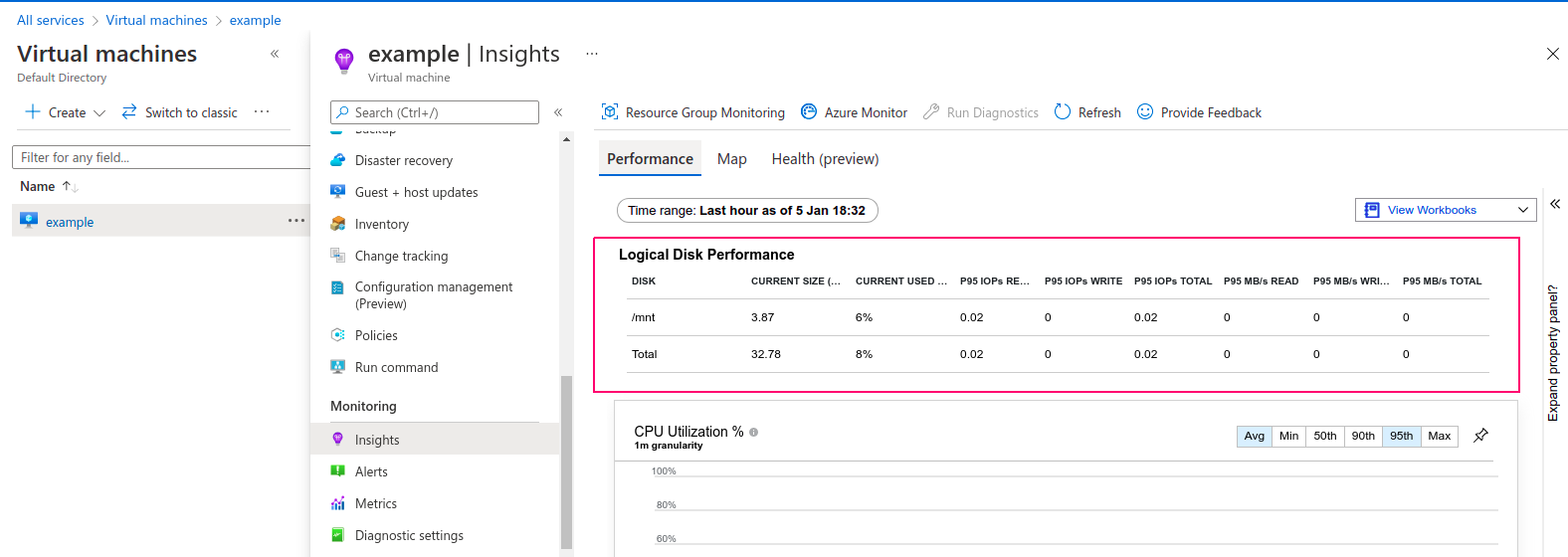The image size is (1568, 557).
Task: Open the Run command item
Action: 396,367
